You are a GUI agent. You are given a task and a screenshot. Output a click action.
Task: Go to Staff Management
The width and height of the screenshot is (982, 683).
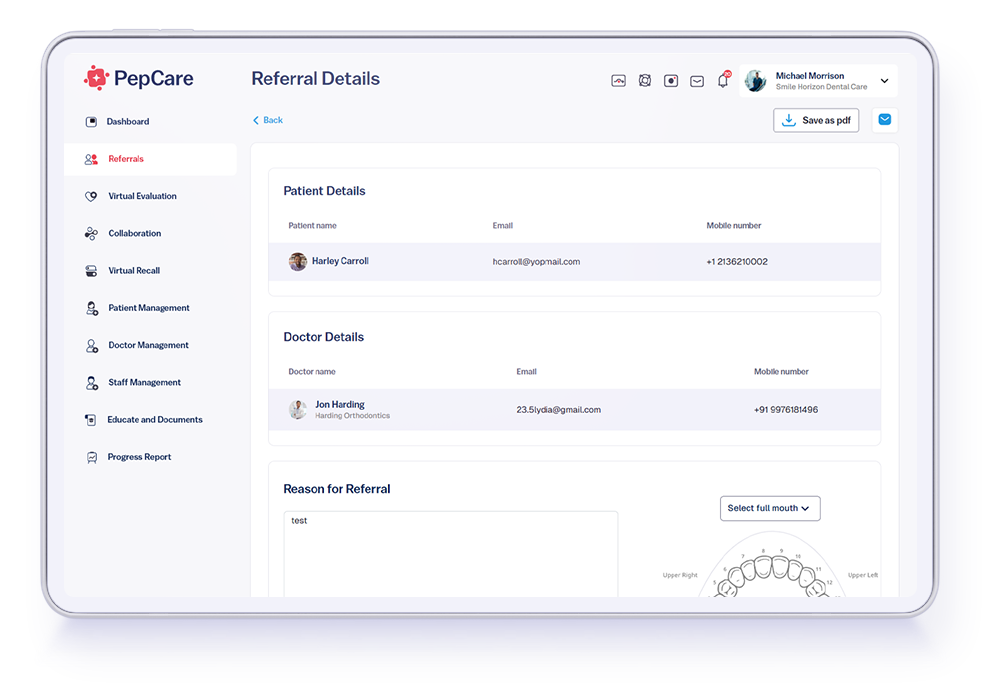click(145, 383)
